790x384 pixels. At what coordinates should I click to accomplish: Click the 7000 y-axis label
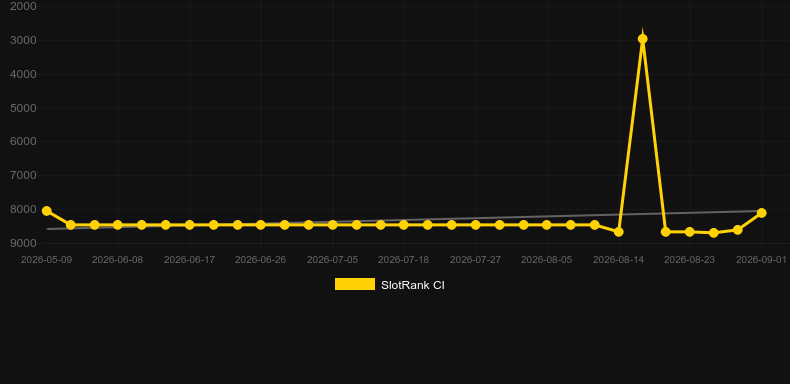pyautogui.click(x=23, y=175)
